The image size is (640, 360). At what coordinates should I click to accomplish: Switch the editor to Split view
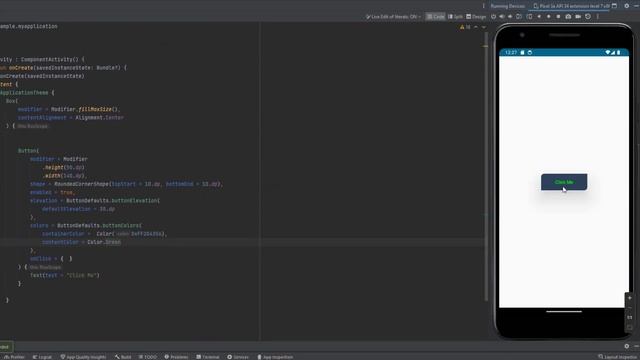point(455,17)
